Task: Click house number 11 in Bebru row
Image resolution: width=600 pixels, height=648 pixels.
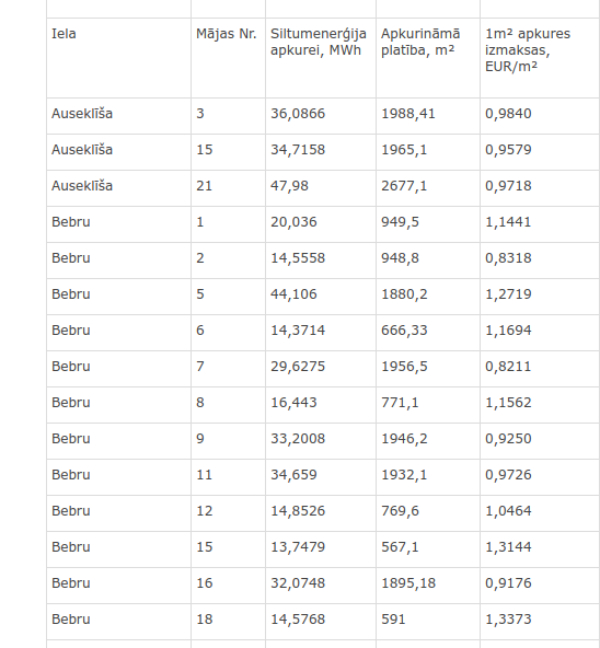Action: click(204, 474)
